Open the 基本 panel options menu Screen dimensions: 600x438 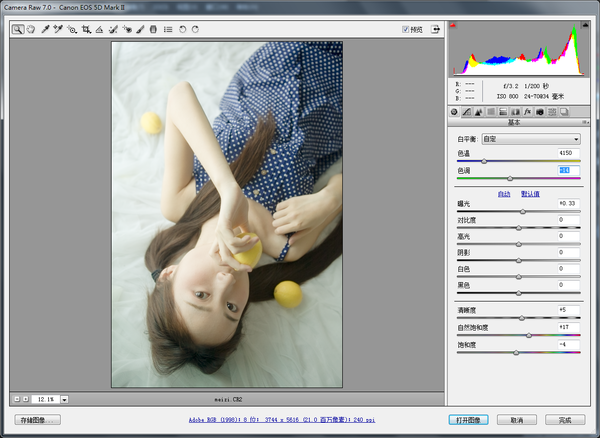coord(586,122)
